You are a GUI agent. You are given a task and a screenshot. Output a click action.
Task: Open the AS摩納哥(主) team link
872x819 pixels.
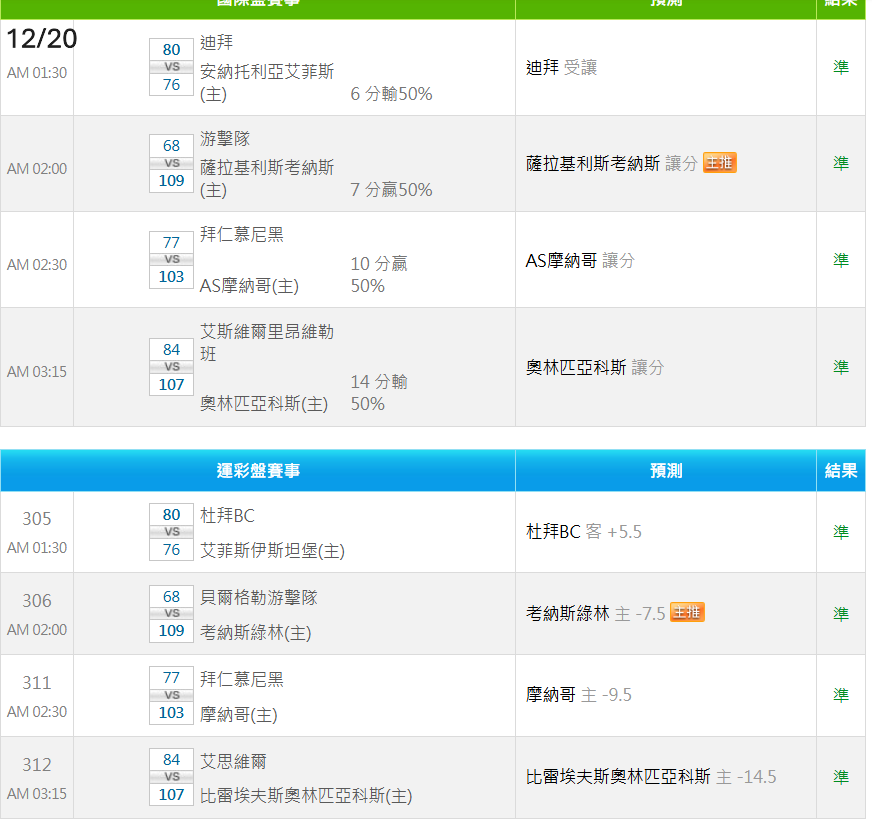coord(249,286)
